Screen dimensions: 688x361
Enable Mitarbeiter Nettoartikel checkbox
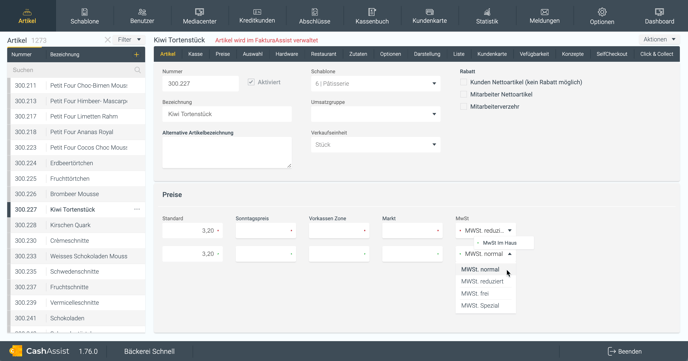[463, 94]
